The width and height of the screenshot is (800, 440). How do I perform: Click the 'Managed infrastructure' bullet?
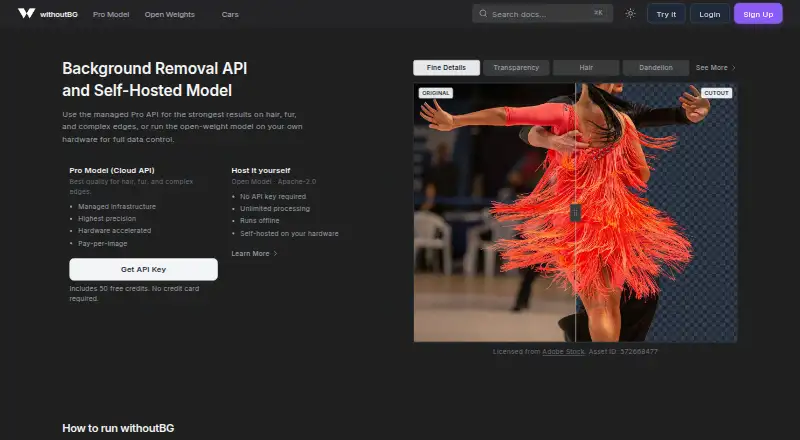point(117,206)
